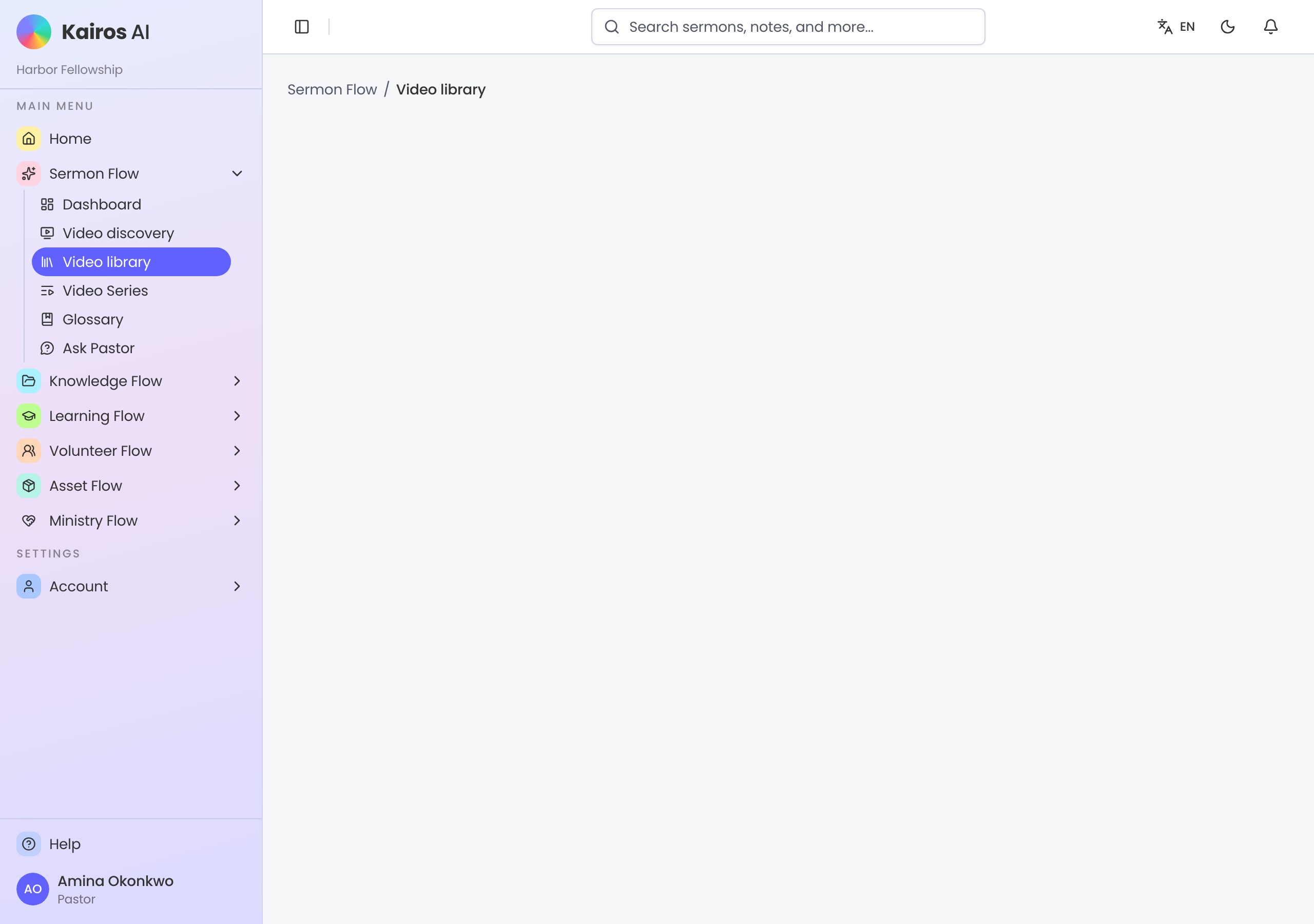1314x924 pixels.
Task: Click the Pastor role text
Action: pyautogui.click(x=76, y=900)
